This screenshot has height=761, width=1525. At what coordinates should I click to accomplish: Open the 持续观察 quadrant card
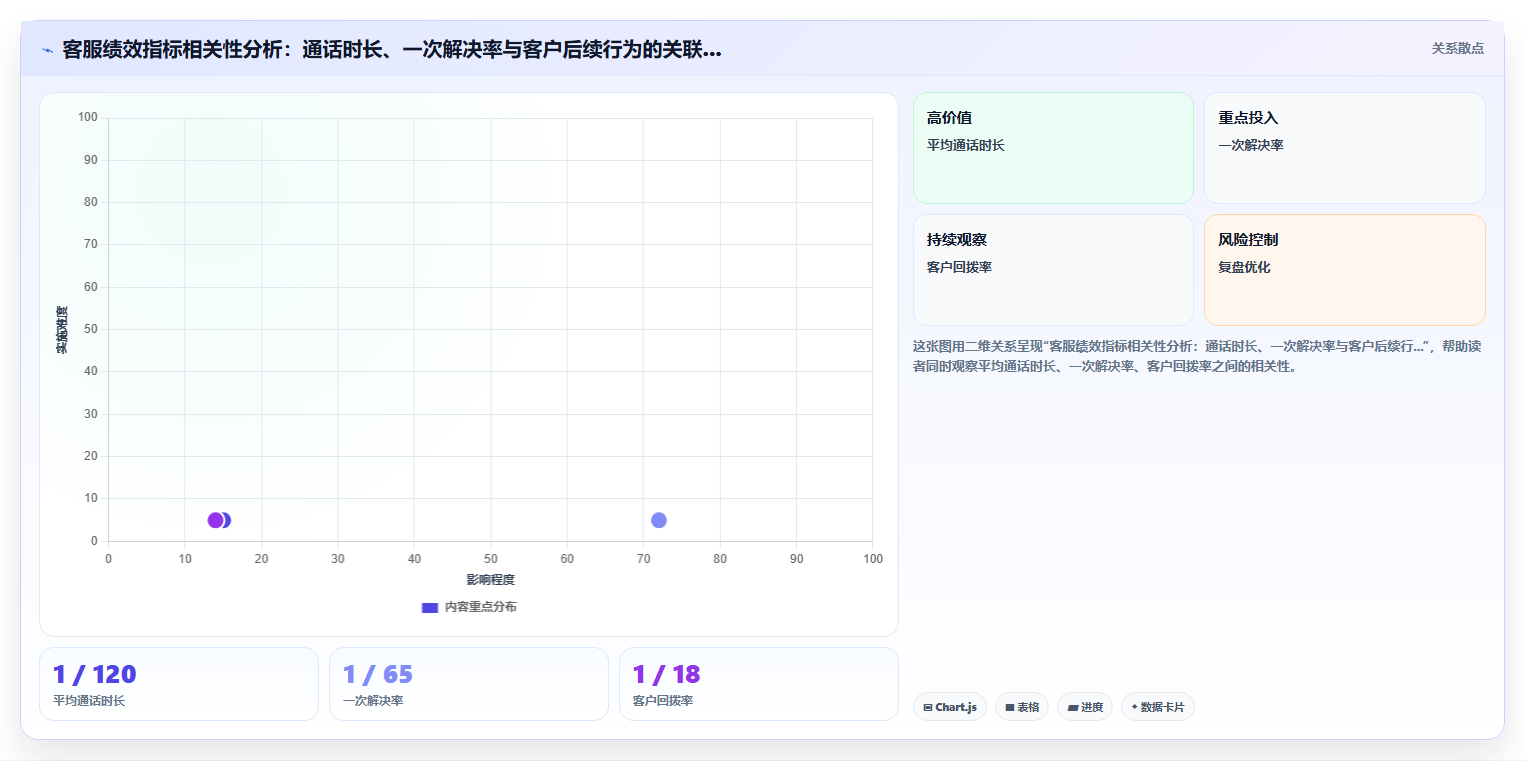tap(1053, 270)
